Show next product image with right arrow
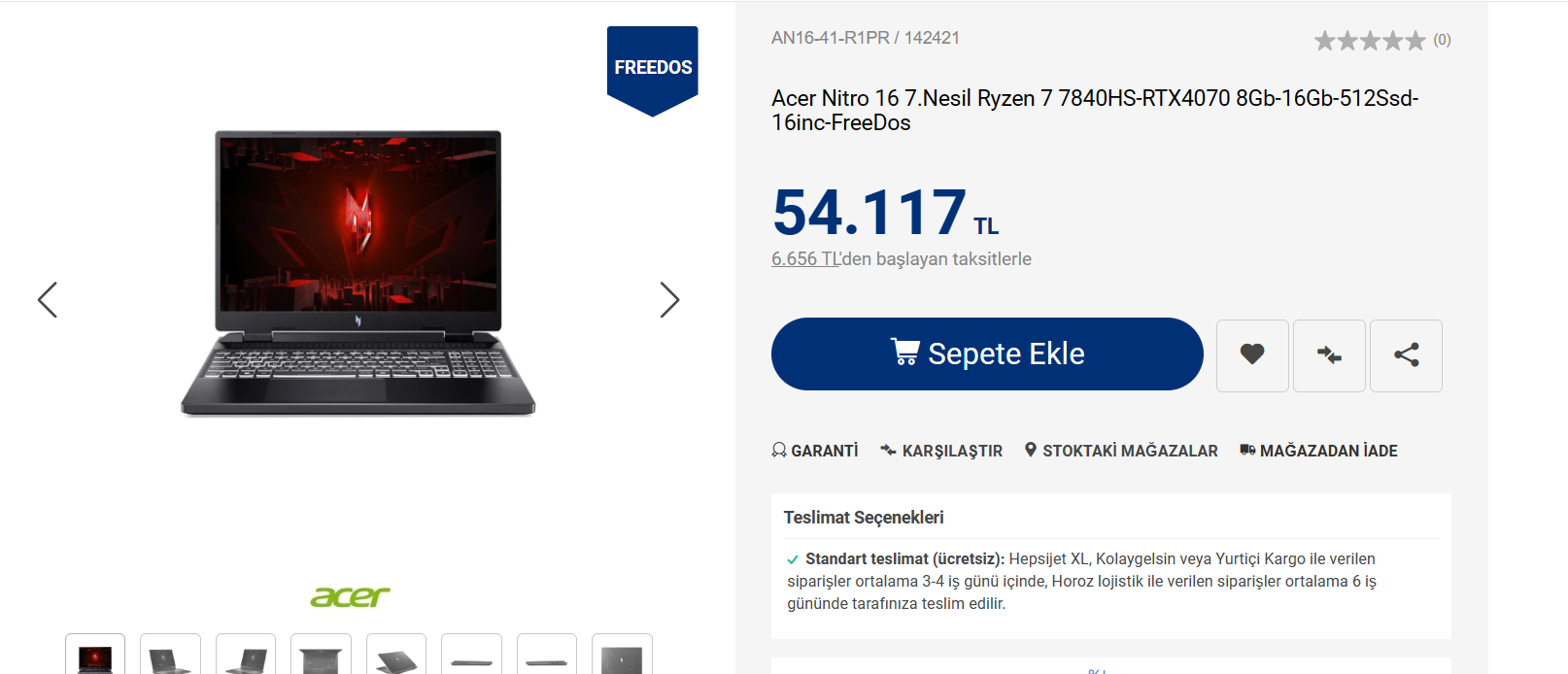Viewport: 1568px width, 674px height. [x=669, y=299]
